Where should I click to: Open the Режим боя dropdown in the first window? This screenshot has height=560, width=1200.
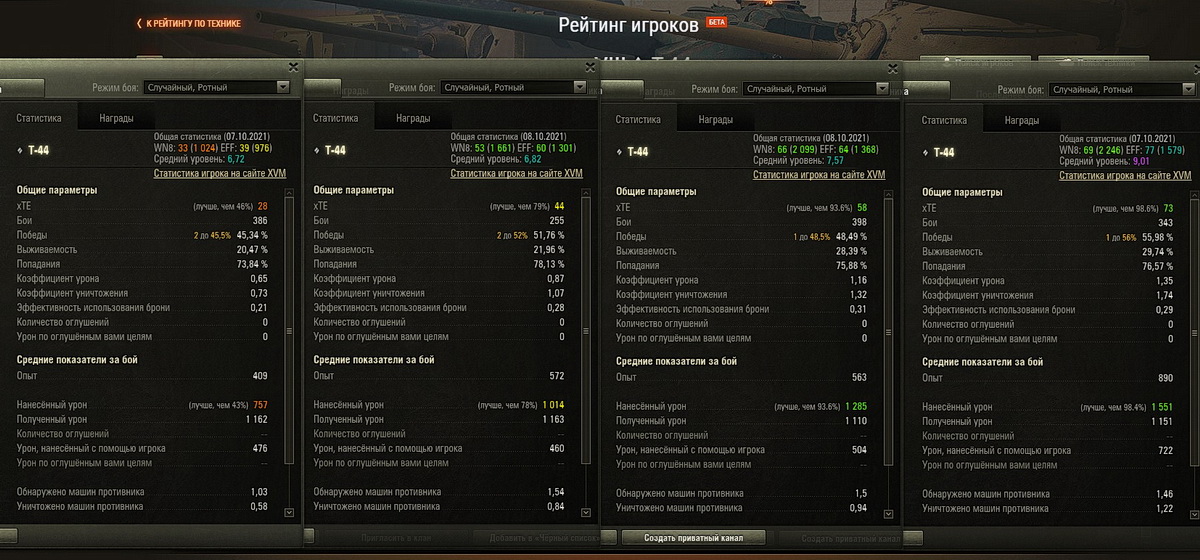pyautogui.click(x=216, y=88)
